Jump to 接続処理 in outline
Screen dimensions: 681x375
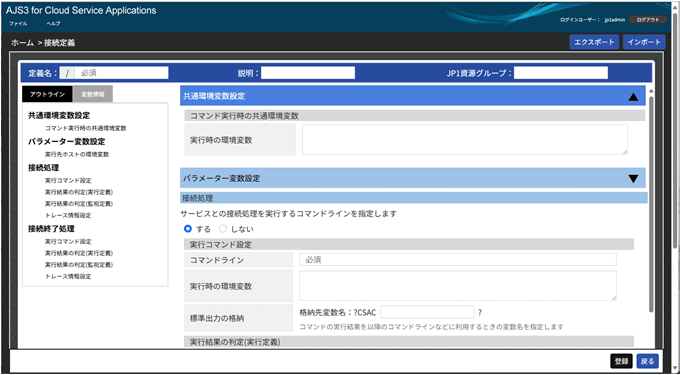[43, 168]
